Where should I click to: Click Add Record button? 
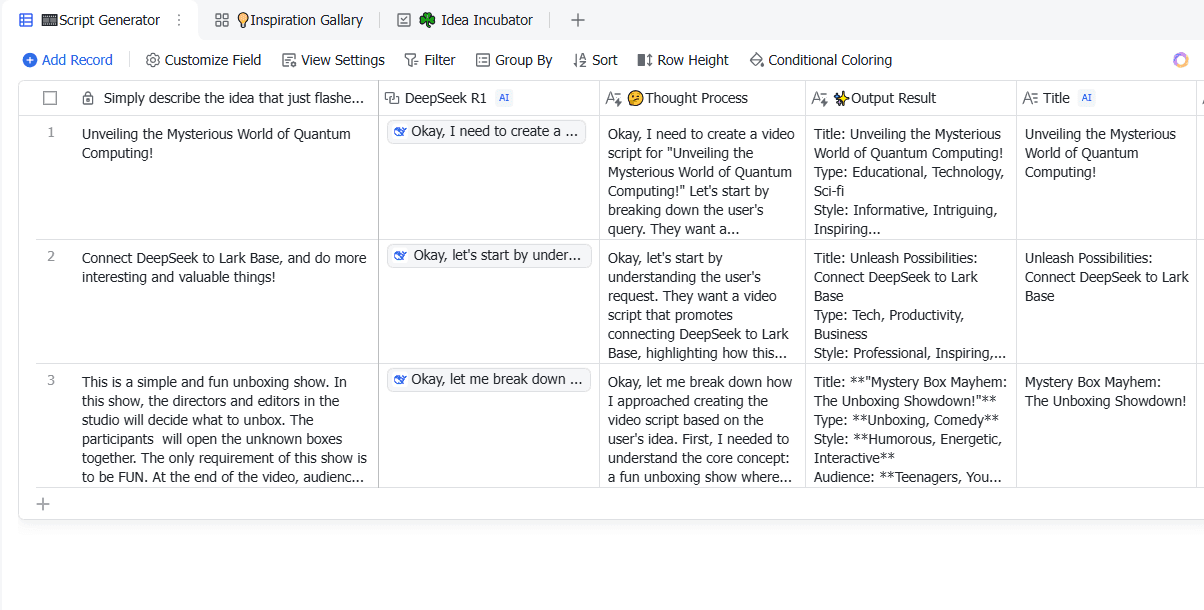coord(68,60)
